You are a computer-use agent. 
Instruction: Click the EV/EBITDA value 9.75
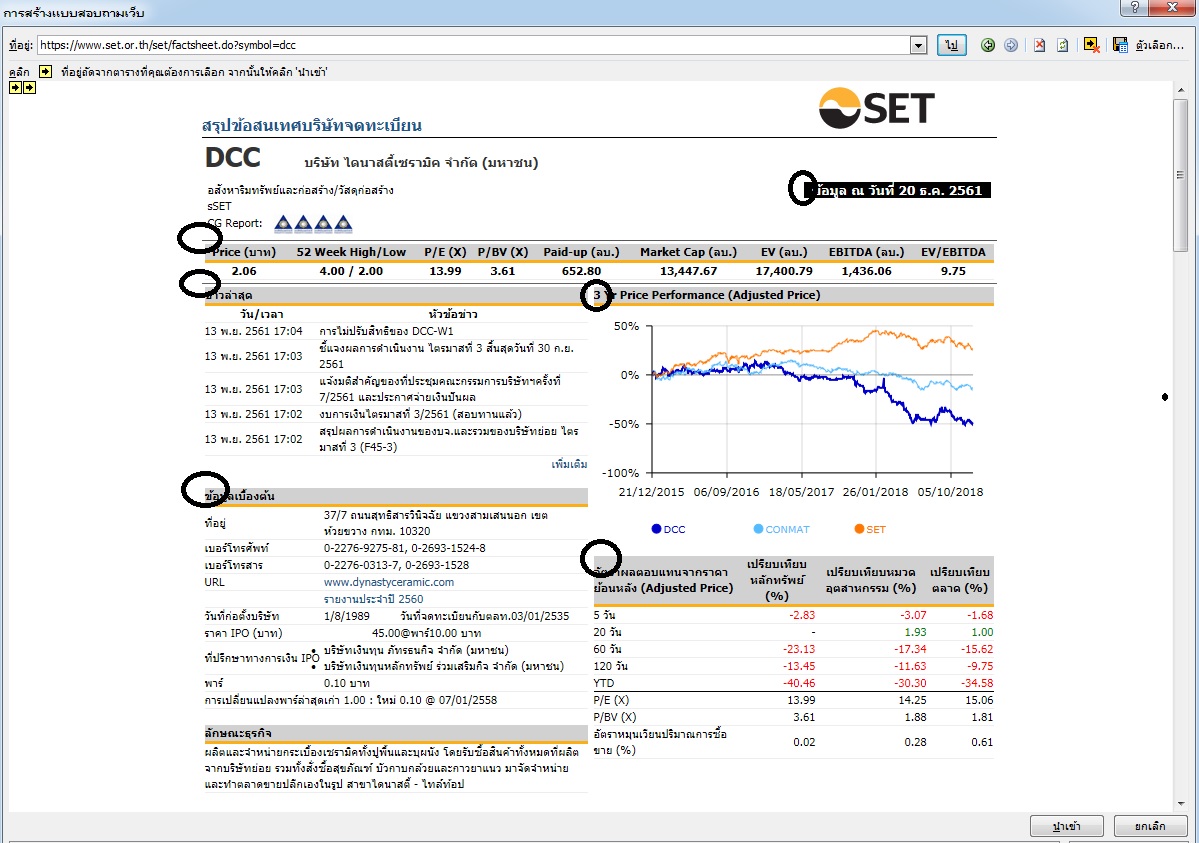pos(953,271)
